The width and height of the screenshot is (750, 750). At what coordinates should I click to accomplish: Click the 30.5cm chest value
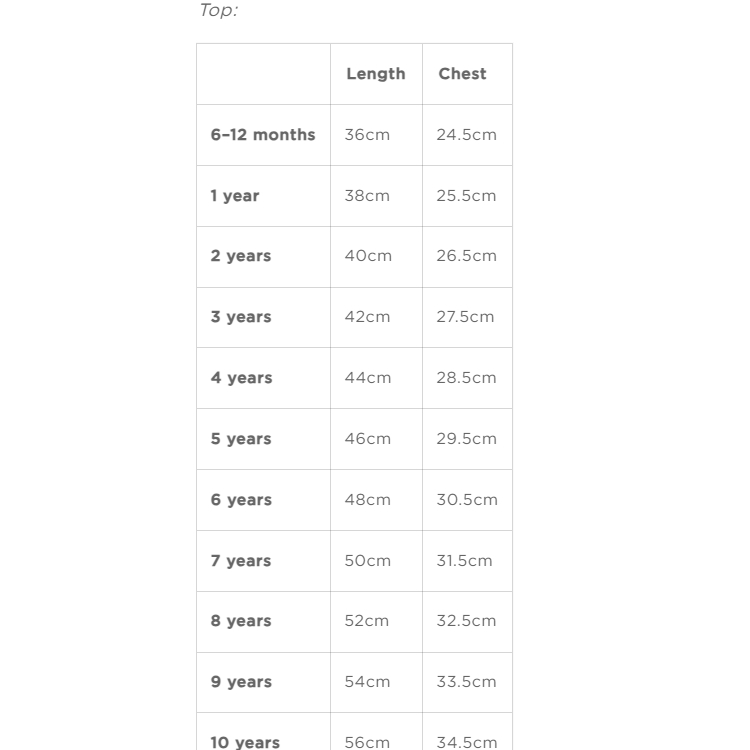467,500
